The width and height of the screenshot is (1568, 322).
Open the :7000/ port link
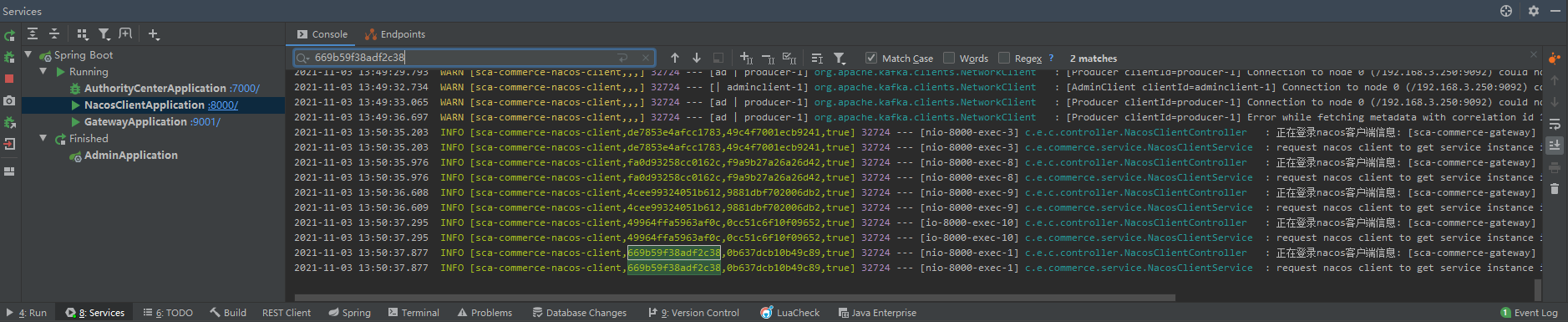pos(245,88)
